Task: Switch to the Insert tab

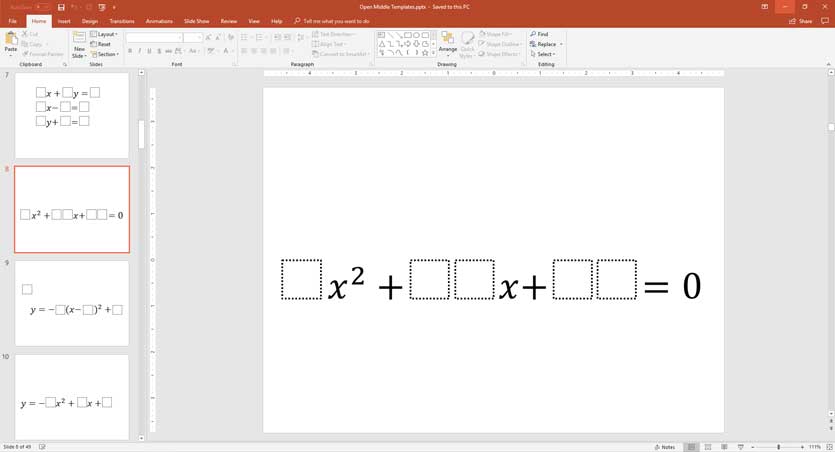Action: pos(64,21)
